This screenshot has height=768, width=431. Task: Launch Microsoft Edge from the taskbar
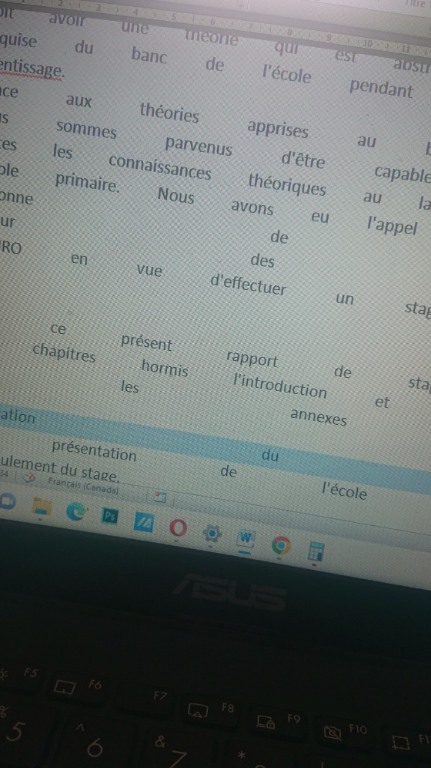pyautogui.click(x=76, y=512)
